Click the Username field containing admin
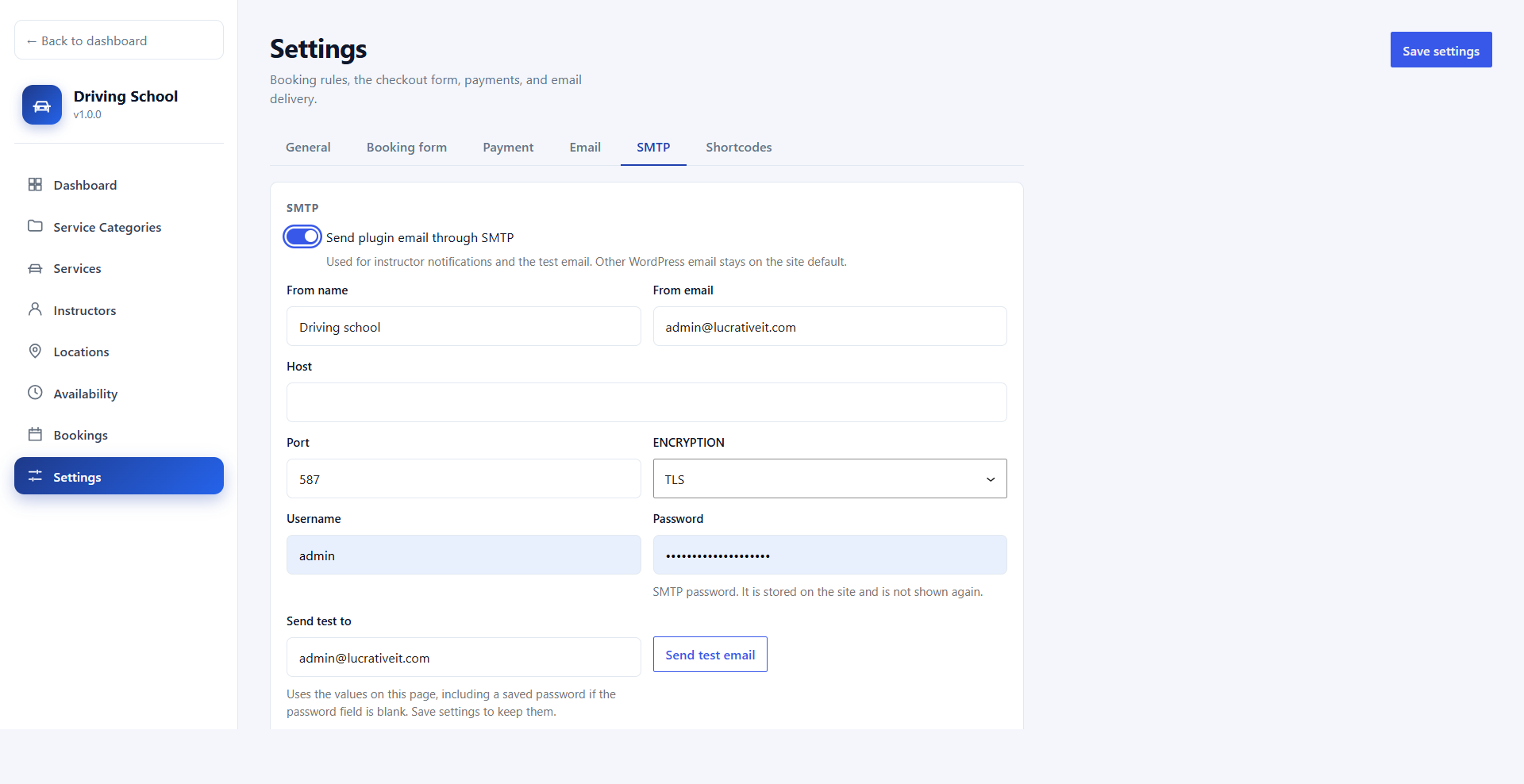The width and height of the screenshot is (1524, 784). (464, 555)
